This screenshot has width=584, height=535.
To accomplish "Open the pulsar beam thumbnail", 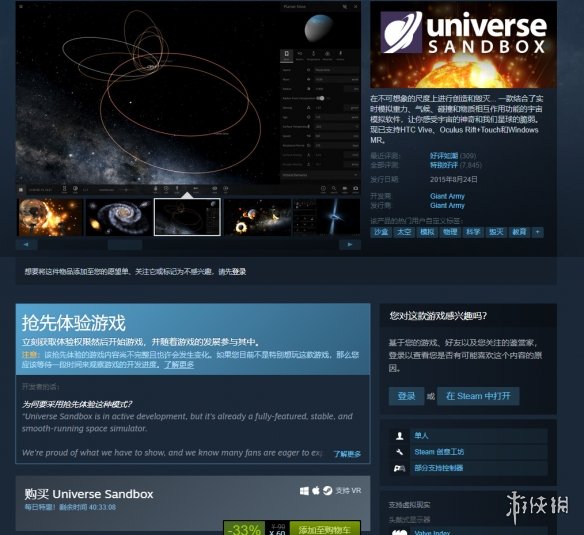I will (326, 217).
